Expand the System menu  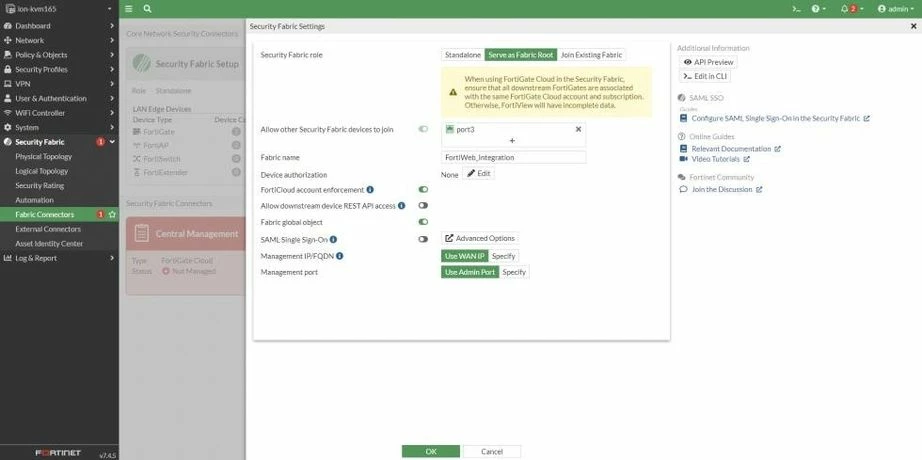[x=59, y=128]
